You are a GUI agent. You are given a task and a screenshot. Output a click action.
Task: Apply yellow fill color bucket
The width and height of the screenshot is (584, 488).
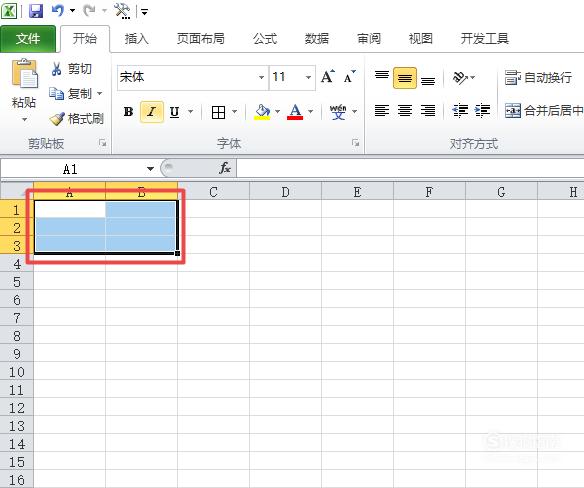click(262, 111)
